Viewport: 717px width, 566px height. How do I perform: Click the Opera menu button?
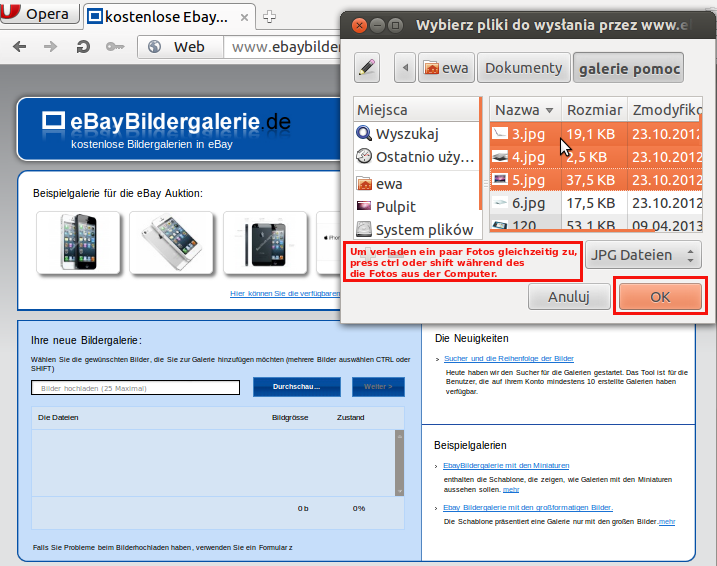[x=39, y=13]
